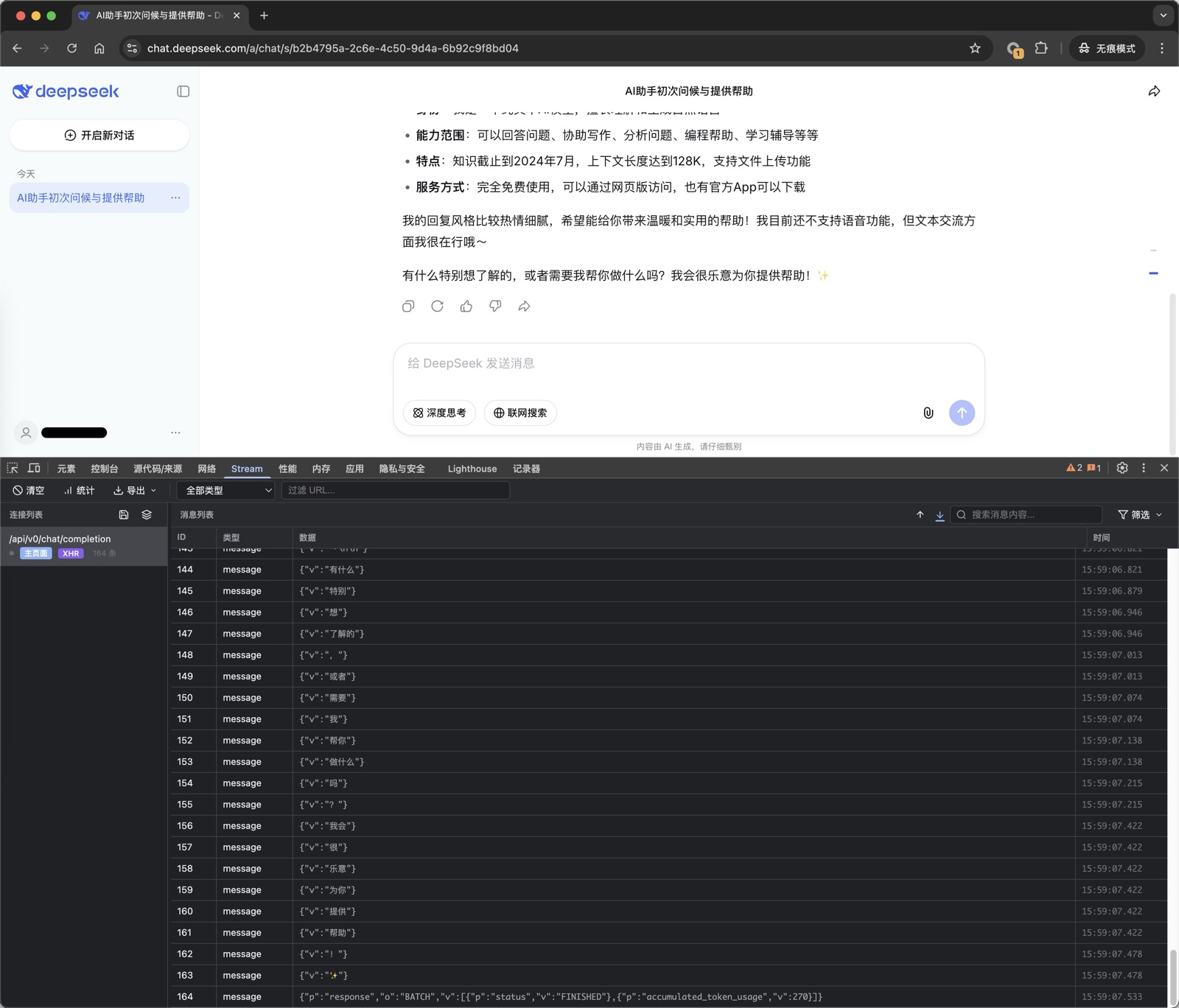The width and height of the screenshot is (1179, 1008).
Task: Switch to 控制台 Console tab
Action: 105,469
